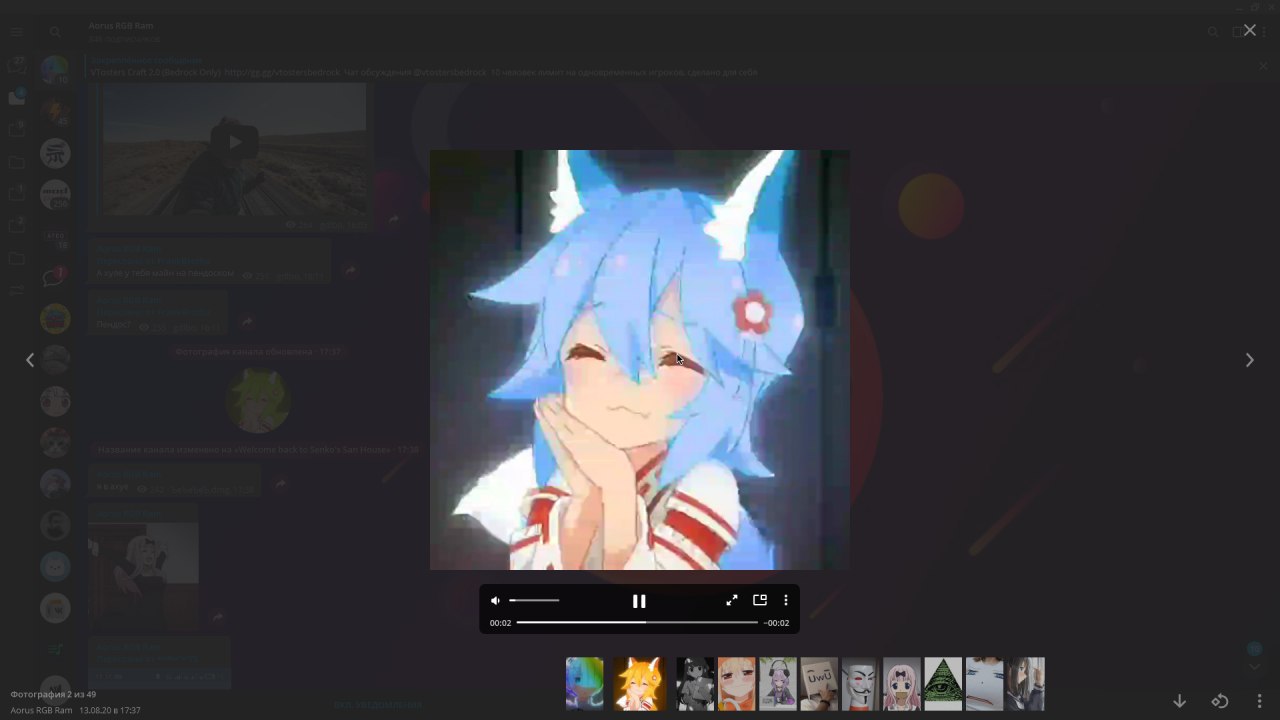
Task: Click the date 13.08.20 в 17:37
Action: [x=110, y=710]
